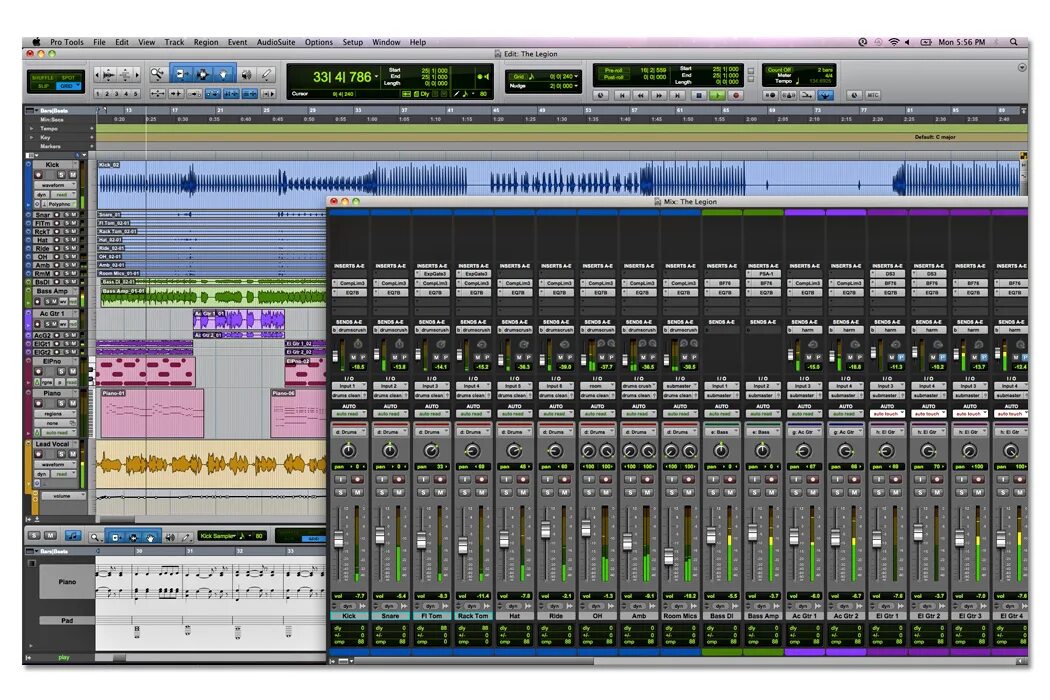Image resolution: width=1050 pixels, height=700 pixels.
Task: Click the Stop transport button
Action: tap(698, 95)
